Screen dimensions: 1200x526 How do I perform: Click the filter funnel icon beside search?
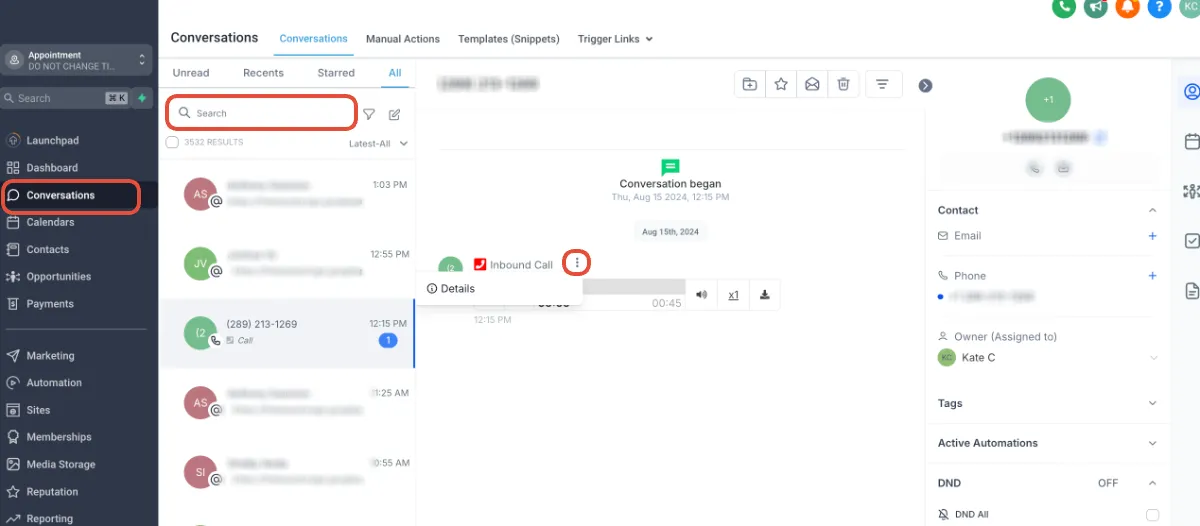coord(369,114)
